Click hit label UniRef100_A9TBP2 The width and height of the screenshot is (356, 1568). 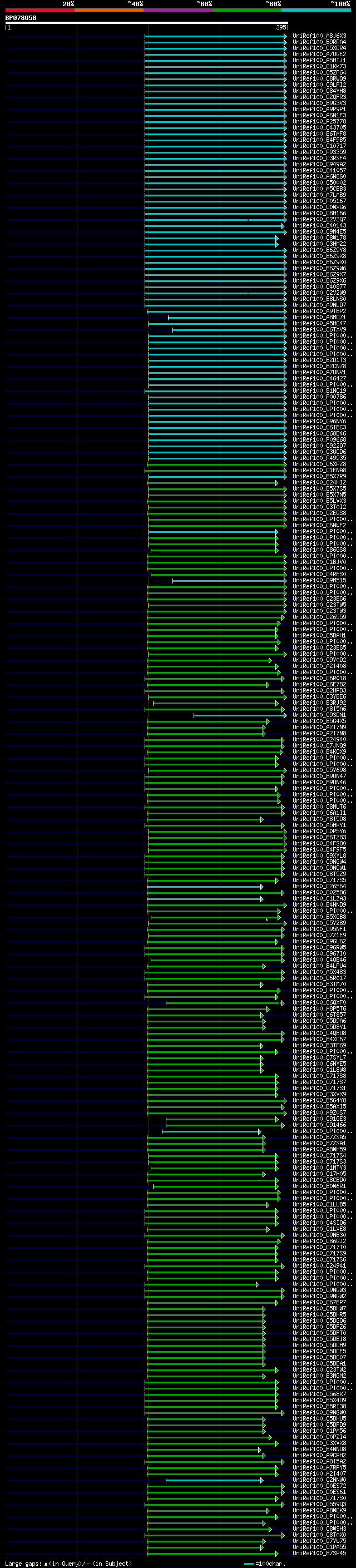[x=319, y=311]
